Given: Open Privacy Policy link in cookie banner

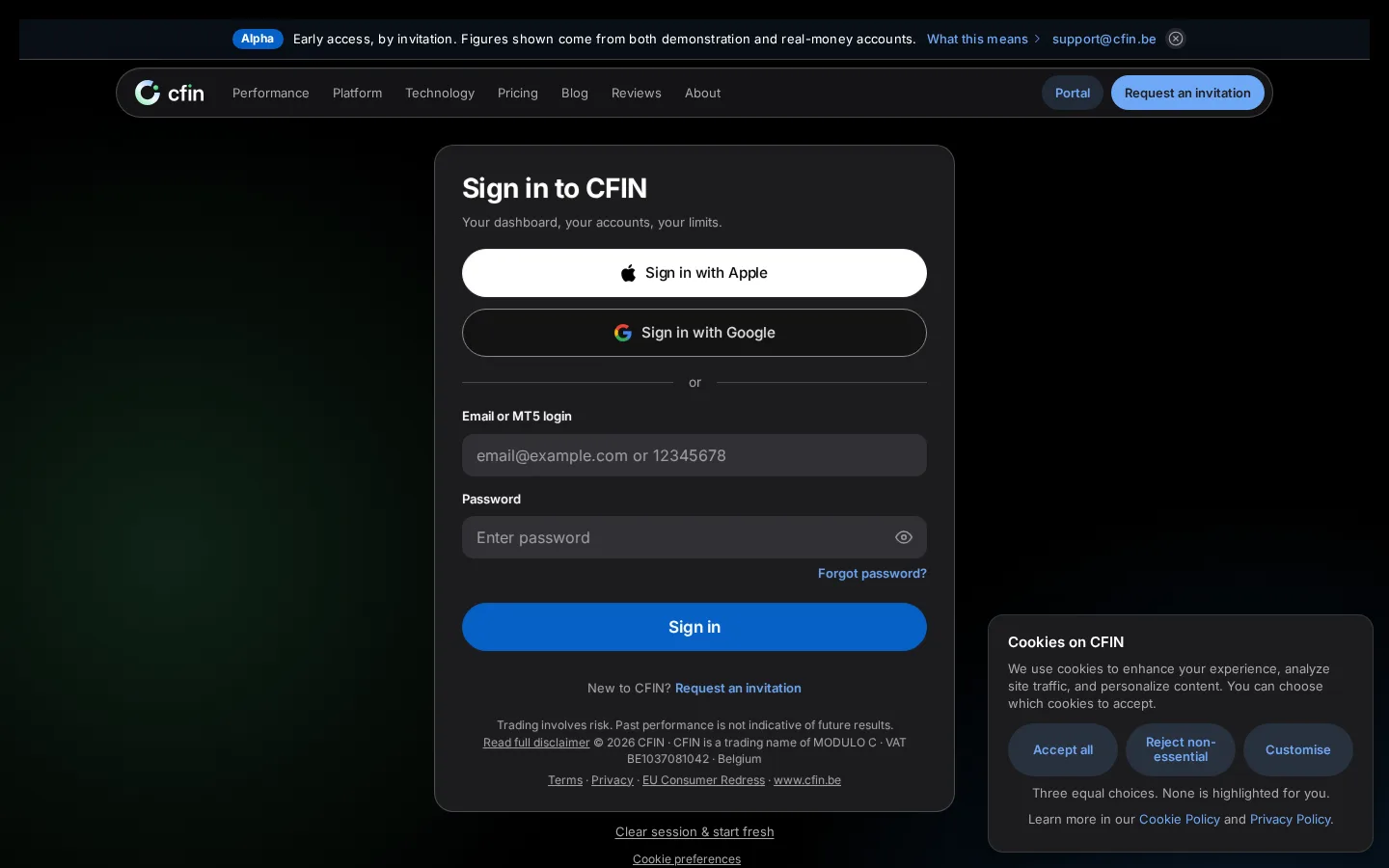Looking at the screenshot, I should point(1291,819).
